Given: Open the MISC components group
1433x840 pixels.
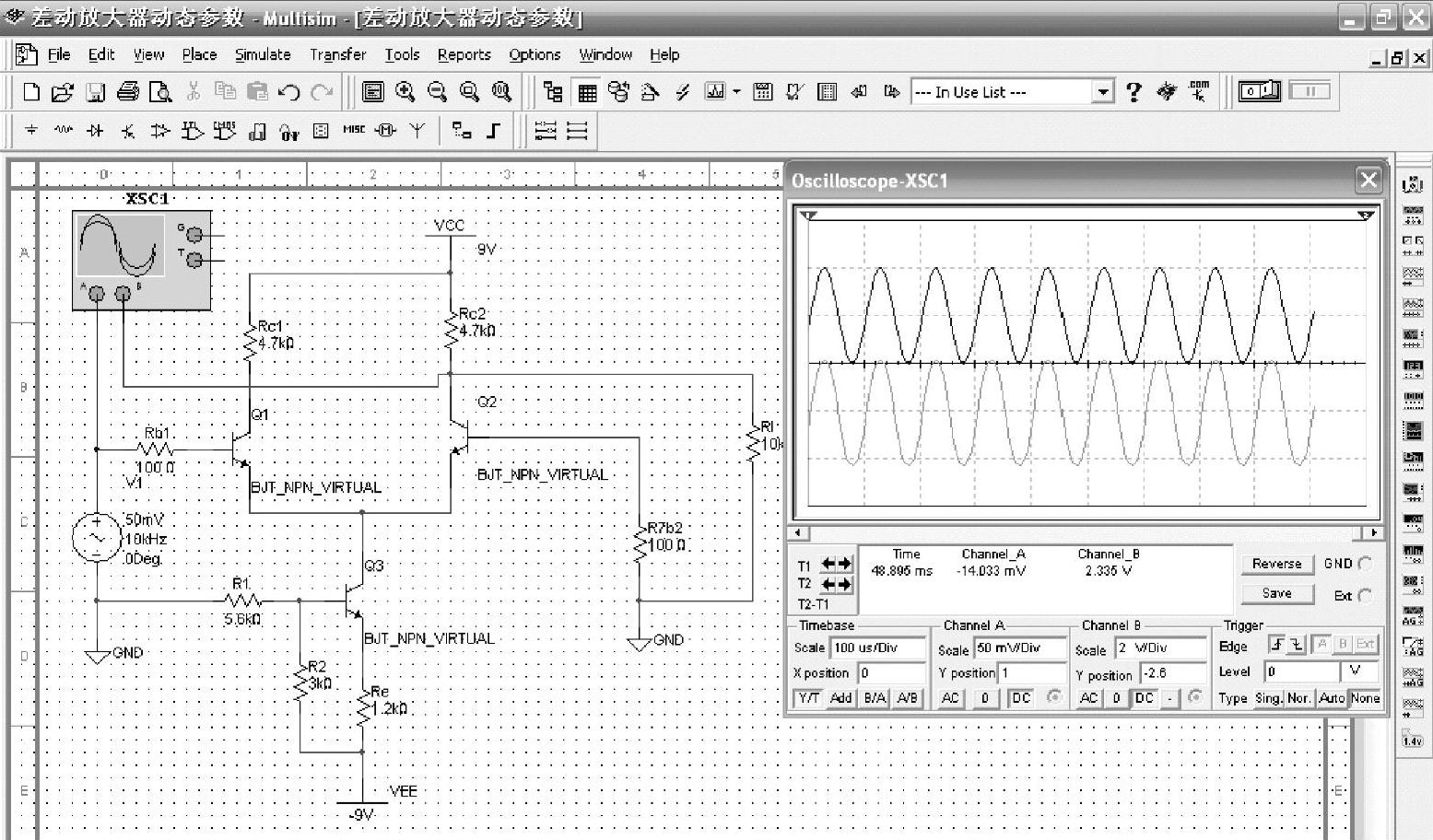Looking at the screenshot, I should [x=354, y=131].
